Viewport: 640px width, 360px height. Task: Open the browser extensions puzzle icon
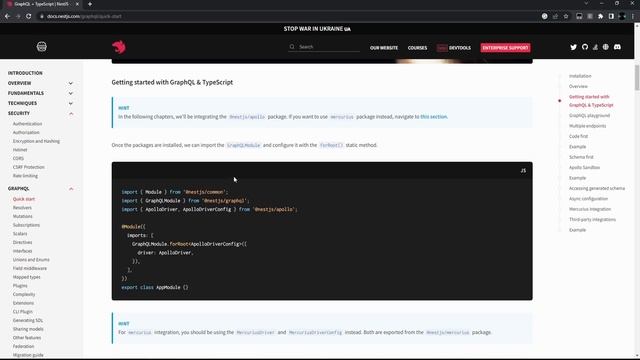pos(600,16)
